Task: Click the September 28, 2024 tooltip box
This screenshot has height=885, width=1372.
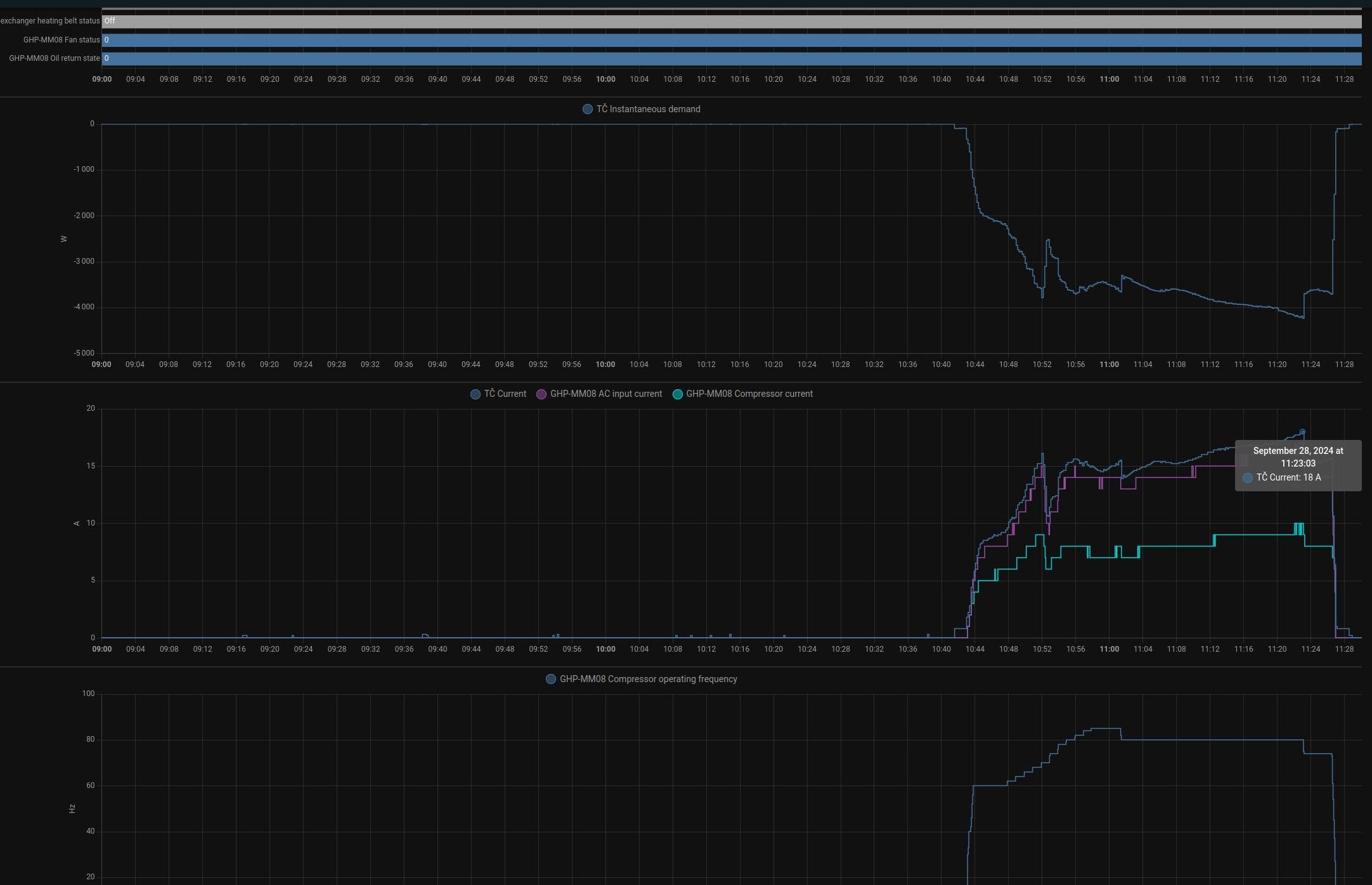Action: 1297,465
